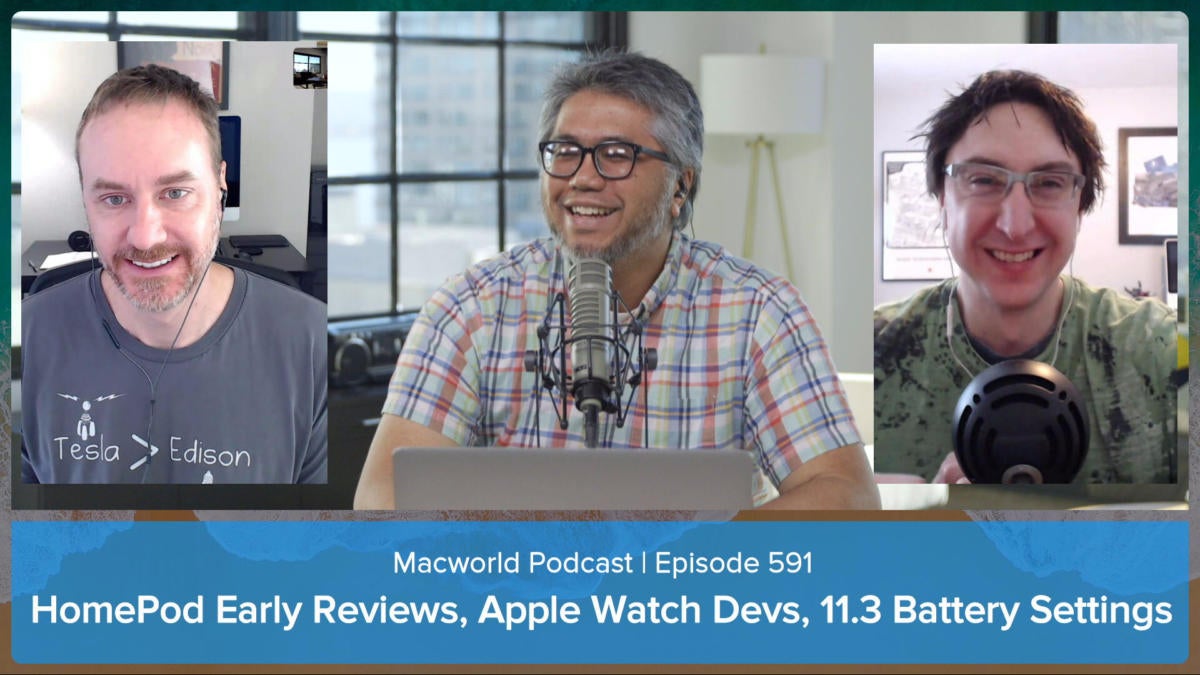Select the right guest's video feed
Screen dimensions: 1200x675
1025,264
